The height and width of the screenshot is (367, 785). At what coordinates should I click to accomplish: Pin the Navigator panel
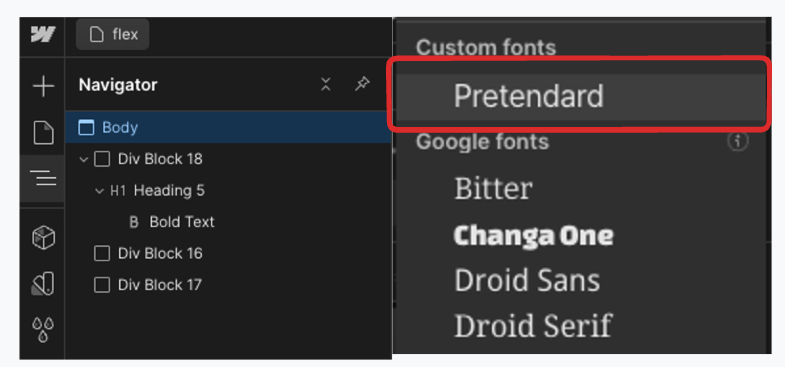point(362,84)
